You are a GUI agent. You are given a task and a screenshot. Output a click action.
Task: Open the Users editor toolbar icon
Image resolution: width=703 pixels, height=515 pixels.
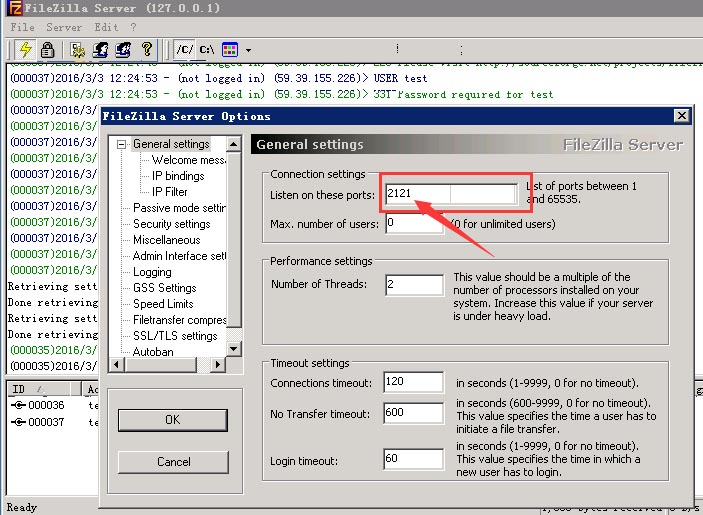(100, 50)
